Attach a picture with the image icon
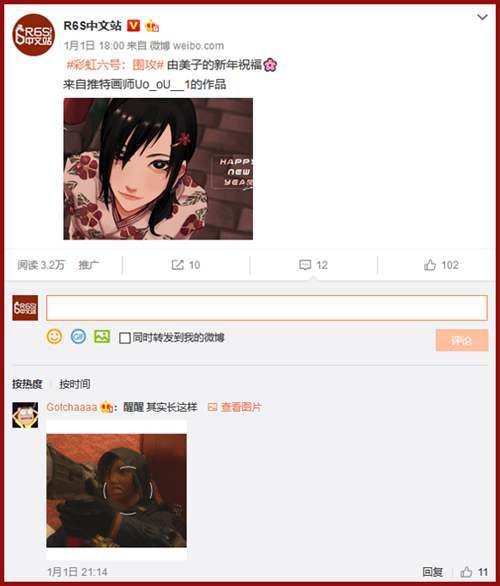500x586 pixels. pyautogui.click(x=102, y=337)
